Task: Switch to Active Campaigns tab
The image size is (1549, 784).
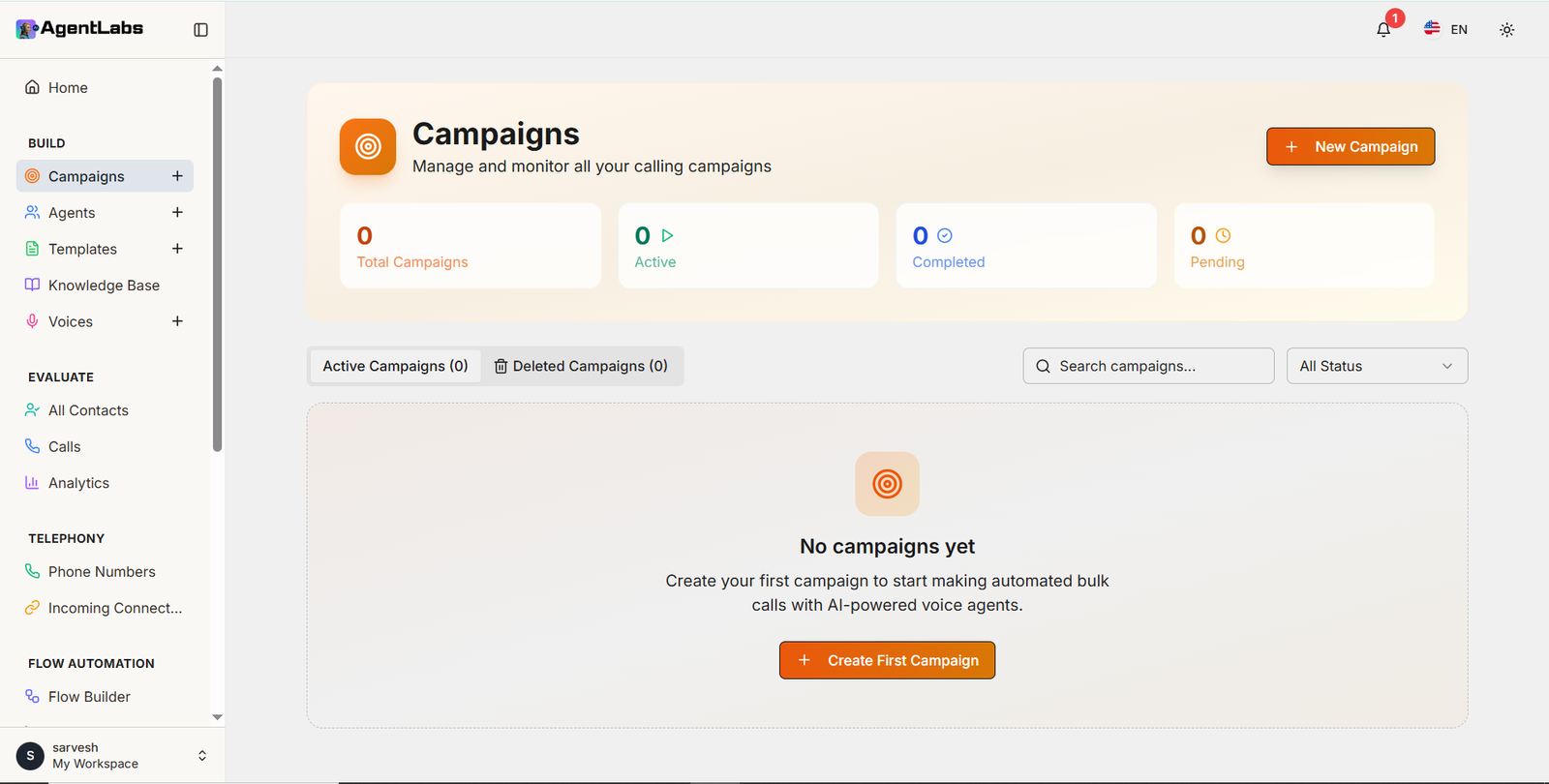Action: (395, 366)
